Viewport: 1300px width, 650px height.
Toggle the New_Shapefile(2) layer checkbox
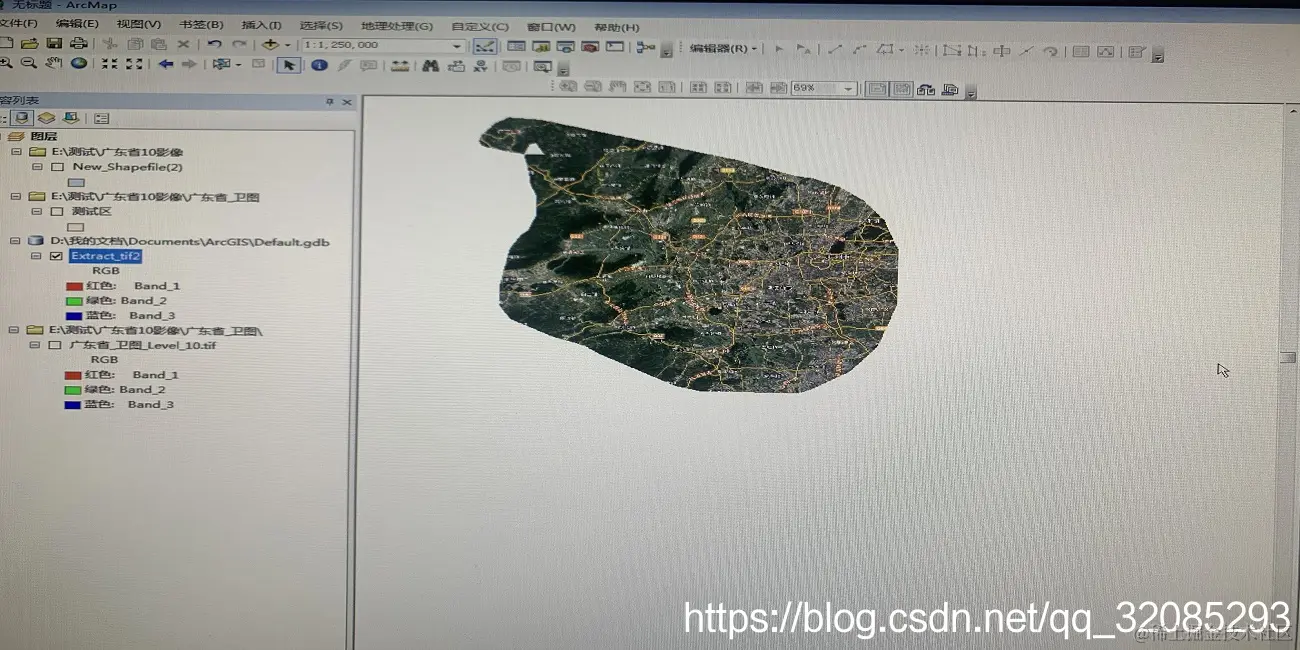coord(57,167)
